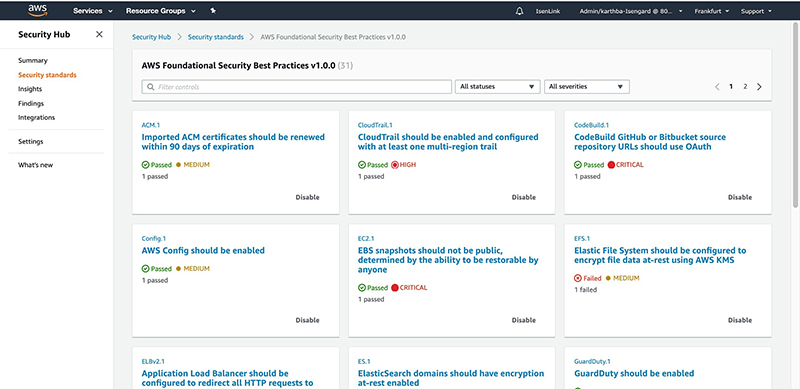Disable the Config.1 control

308,321
